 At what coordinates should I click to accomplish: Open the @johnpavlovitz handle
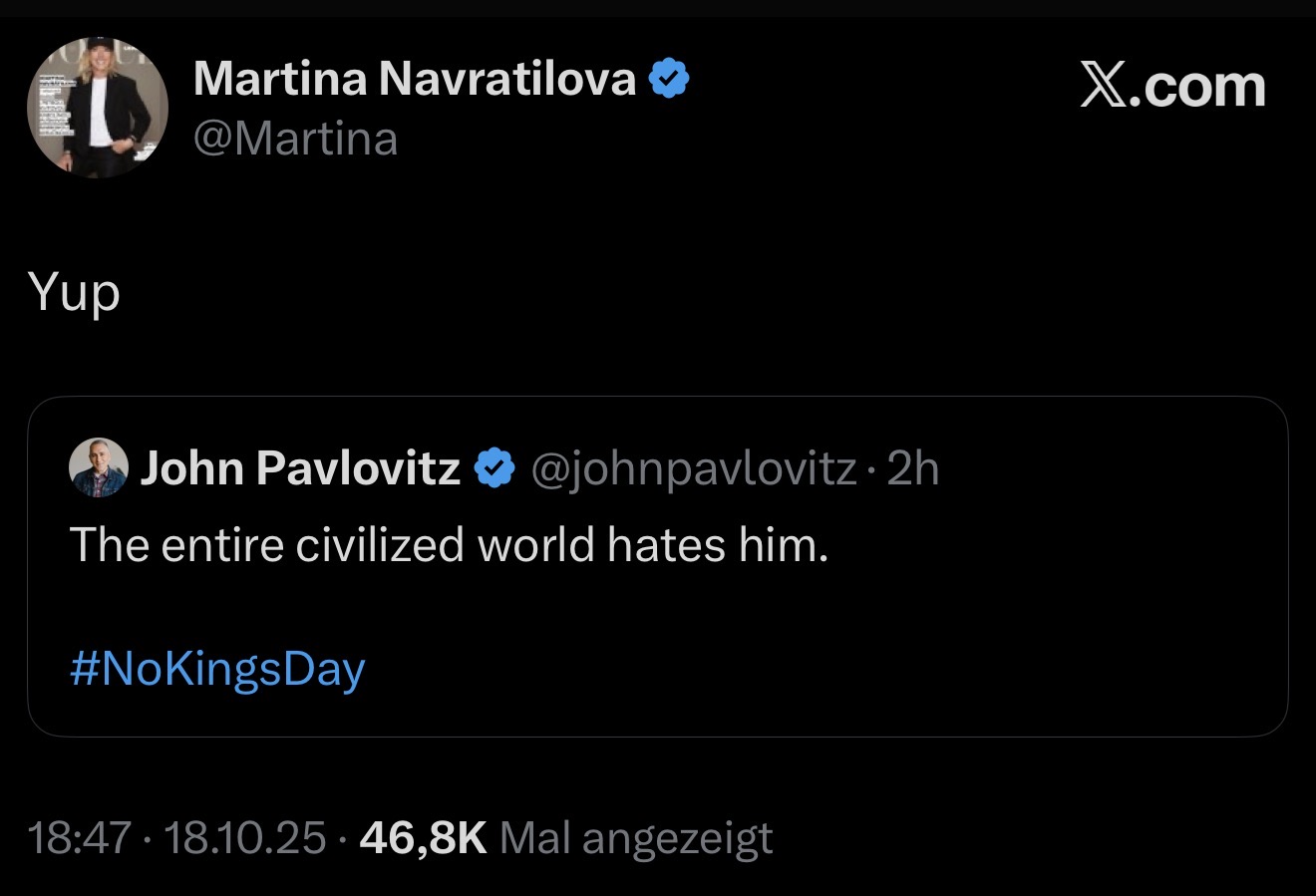tap(694, 467)
